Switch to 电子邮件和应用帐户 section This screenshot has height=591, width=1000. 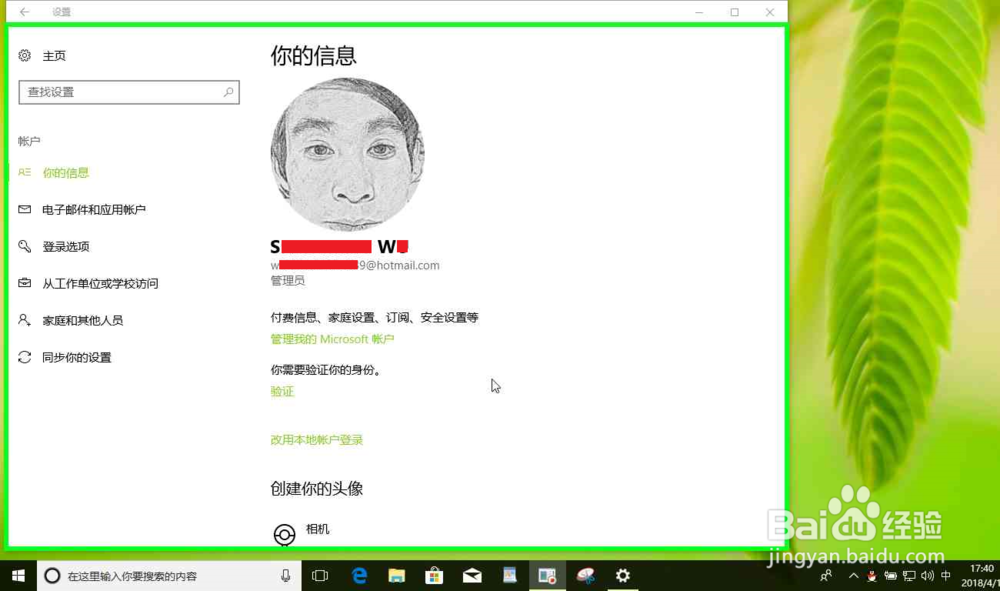(x=95, y=209)
